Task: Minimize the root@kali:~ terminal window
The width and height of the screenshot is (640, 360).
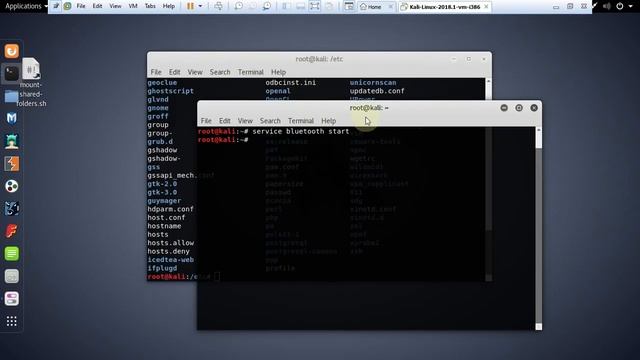Action: point(504,108)
